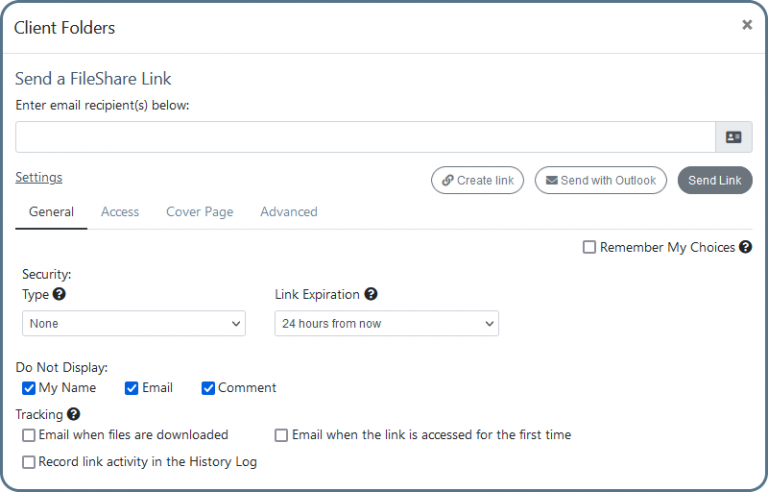The image size is (768, 492).
Task: Open the Security Type dropdown
Action: [x=133, y=323]
